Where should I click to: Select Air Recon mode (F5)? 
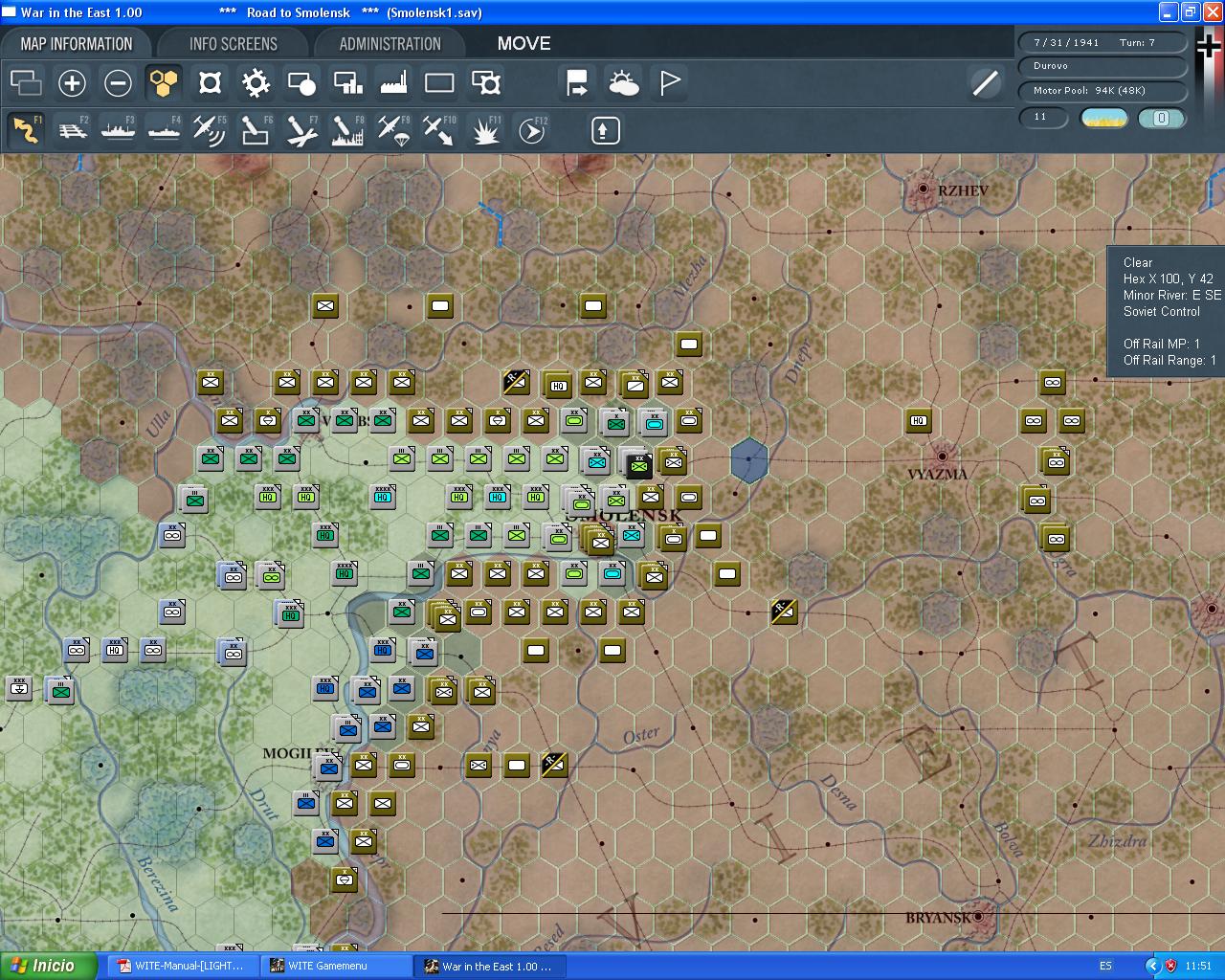coord(210,130)
